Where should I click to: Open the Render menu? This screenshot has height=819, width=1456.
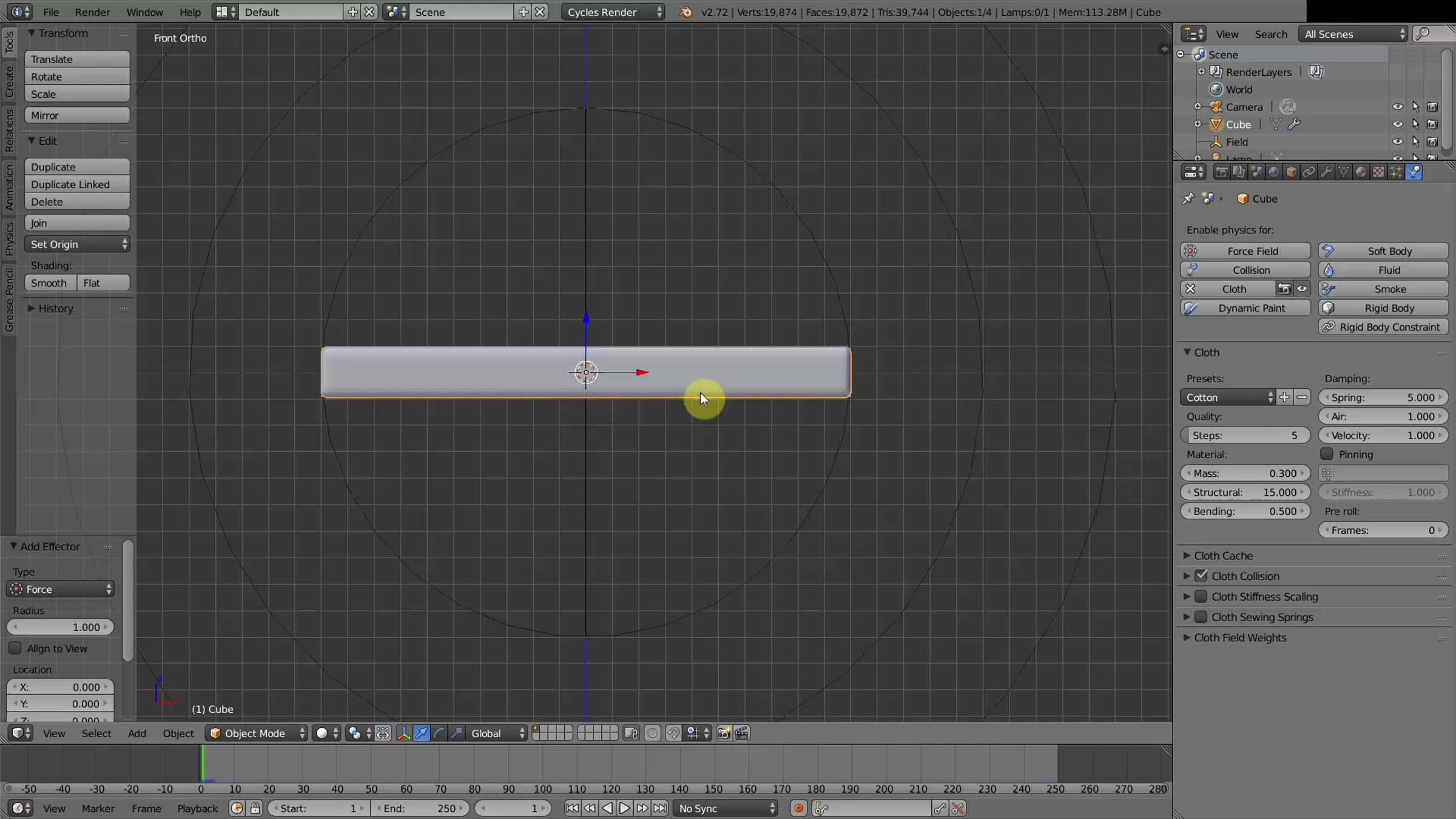click(x=92, y=12)
